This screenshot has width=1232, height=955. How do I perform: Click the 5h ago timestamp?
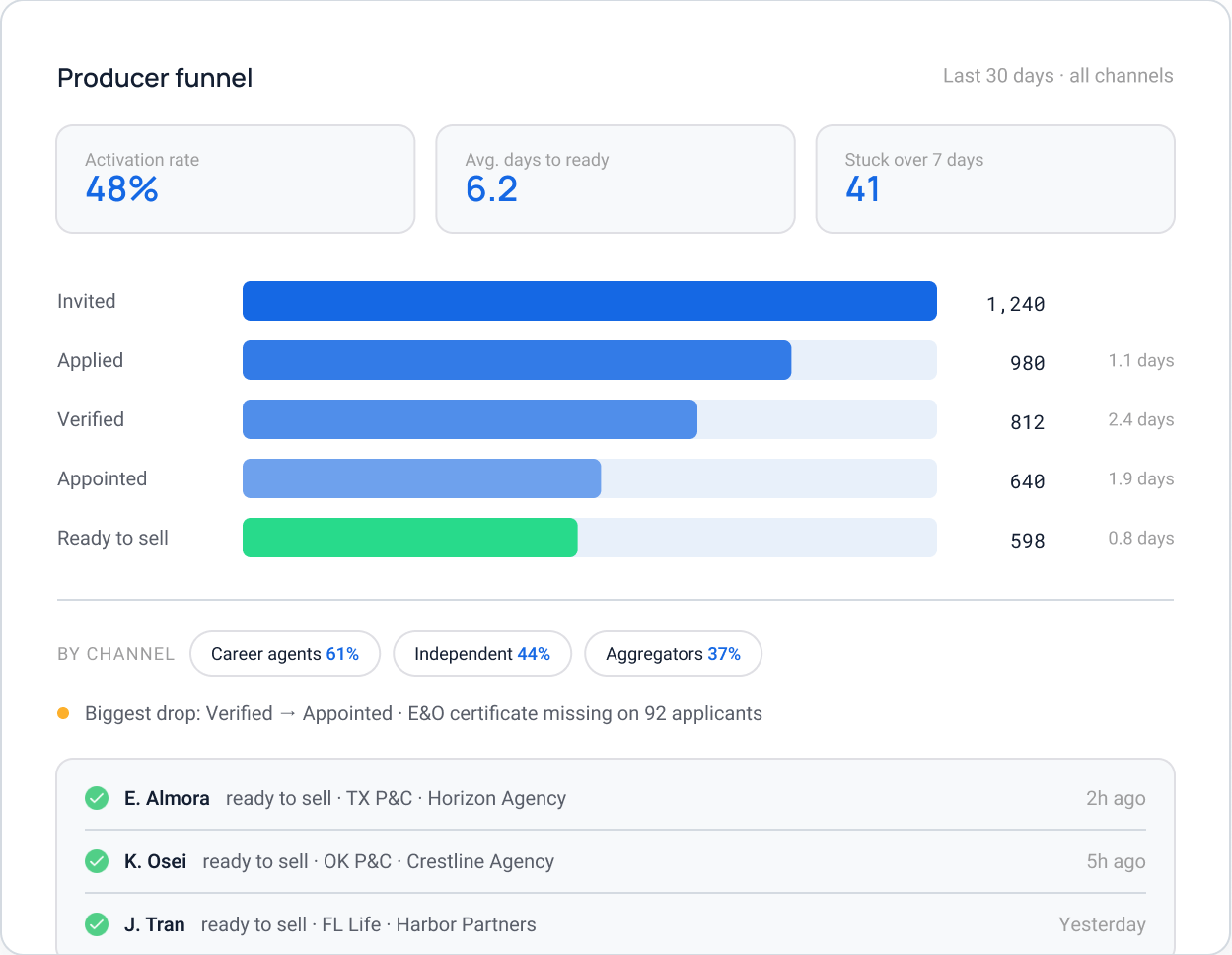coord(1116,861)
